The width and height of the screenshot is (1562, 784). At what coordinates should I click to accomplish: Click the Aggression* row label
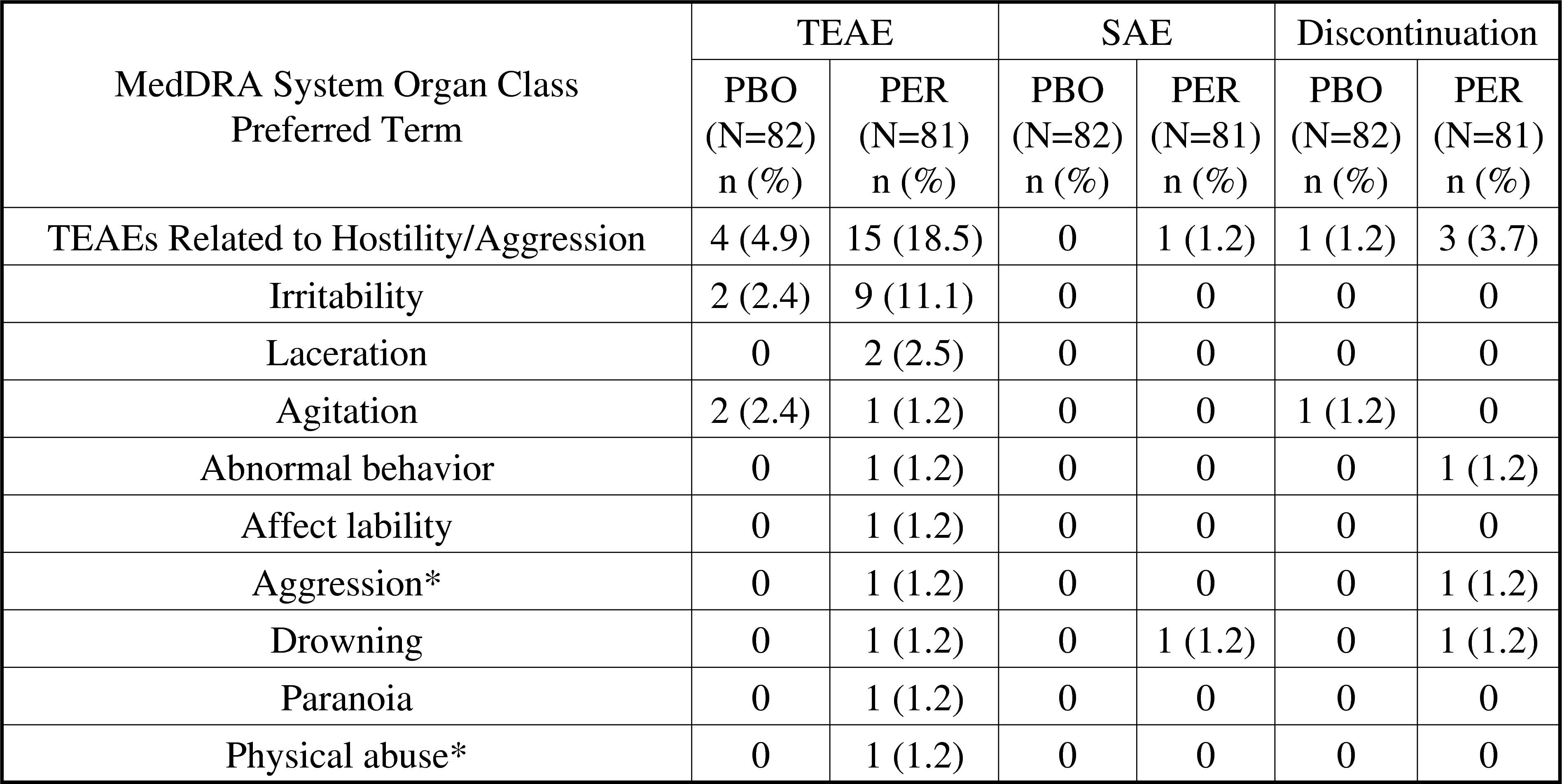[x=346, y=583]
